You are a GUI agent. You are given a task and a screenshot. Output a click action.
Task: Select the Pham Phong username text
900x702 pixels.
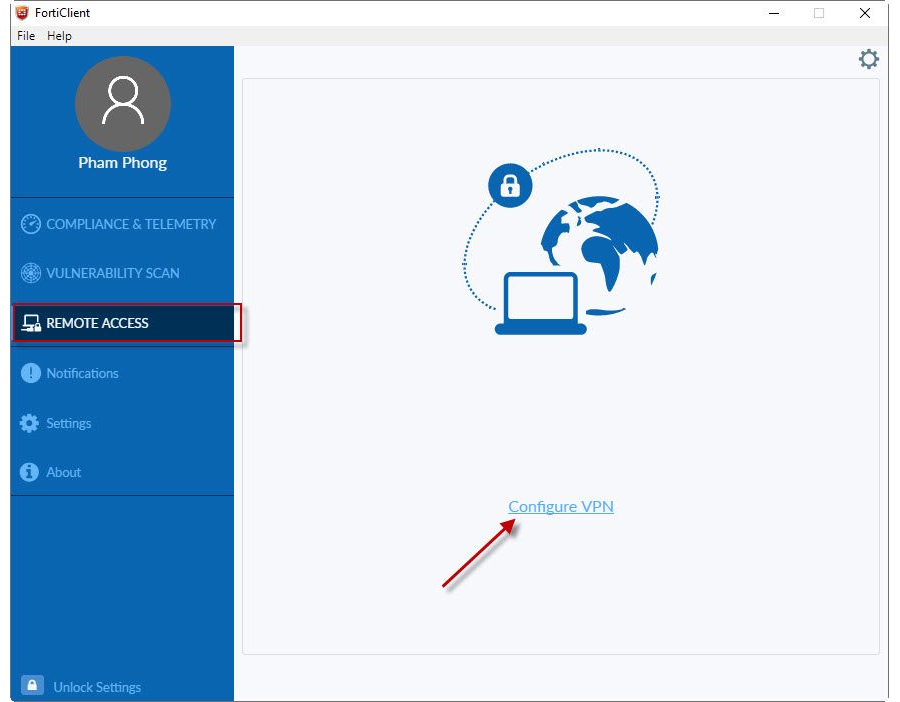(x=123, y=163)
